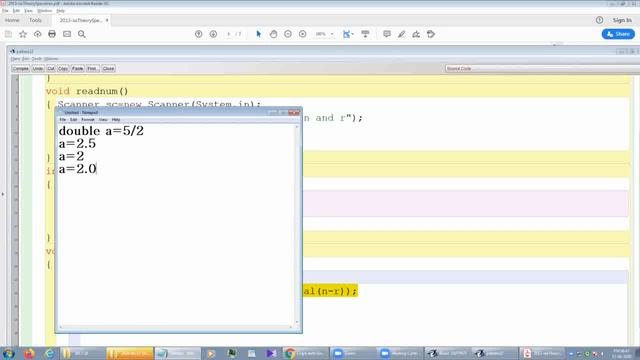Open the Source Code view dropdown
The width and height of the screenshot is (640, 360).
[542, 69]
